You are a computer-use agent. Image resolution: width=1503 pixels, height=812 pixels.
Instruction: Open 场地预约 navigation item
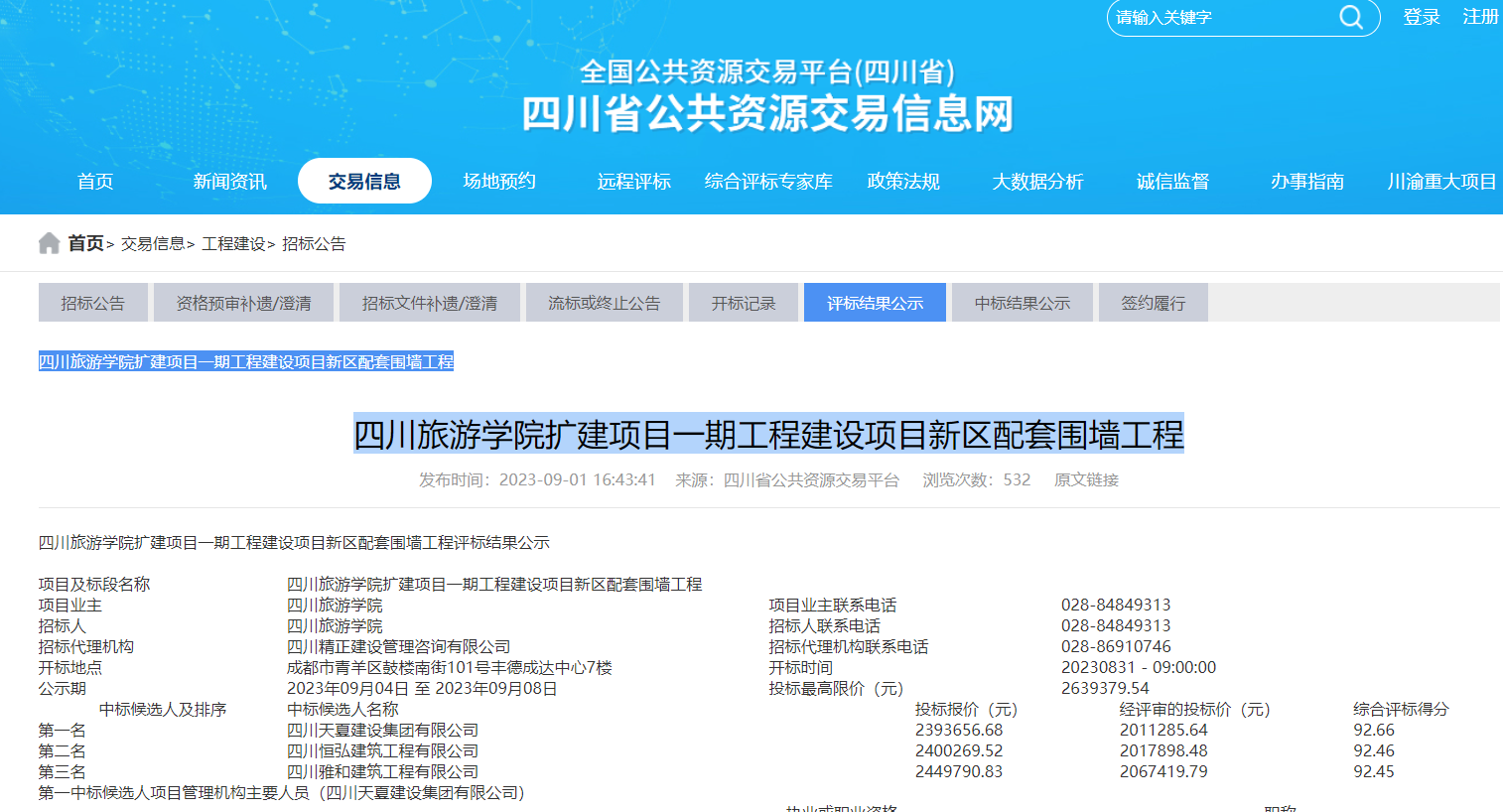499,182
